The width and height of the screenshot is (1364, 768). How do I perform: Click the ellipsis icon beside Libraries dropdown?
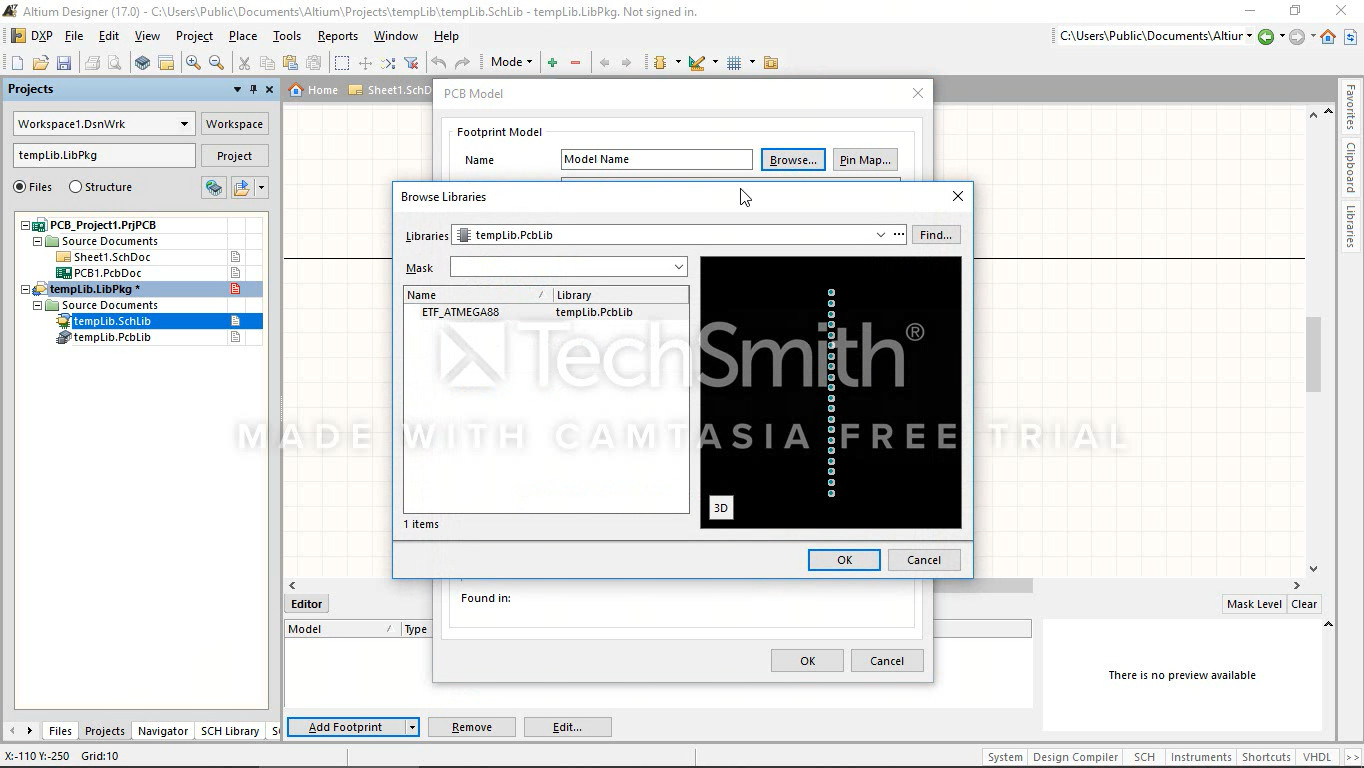(899, 235)
